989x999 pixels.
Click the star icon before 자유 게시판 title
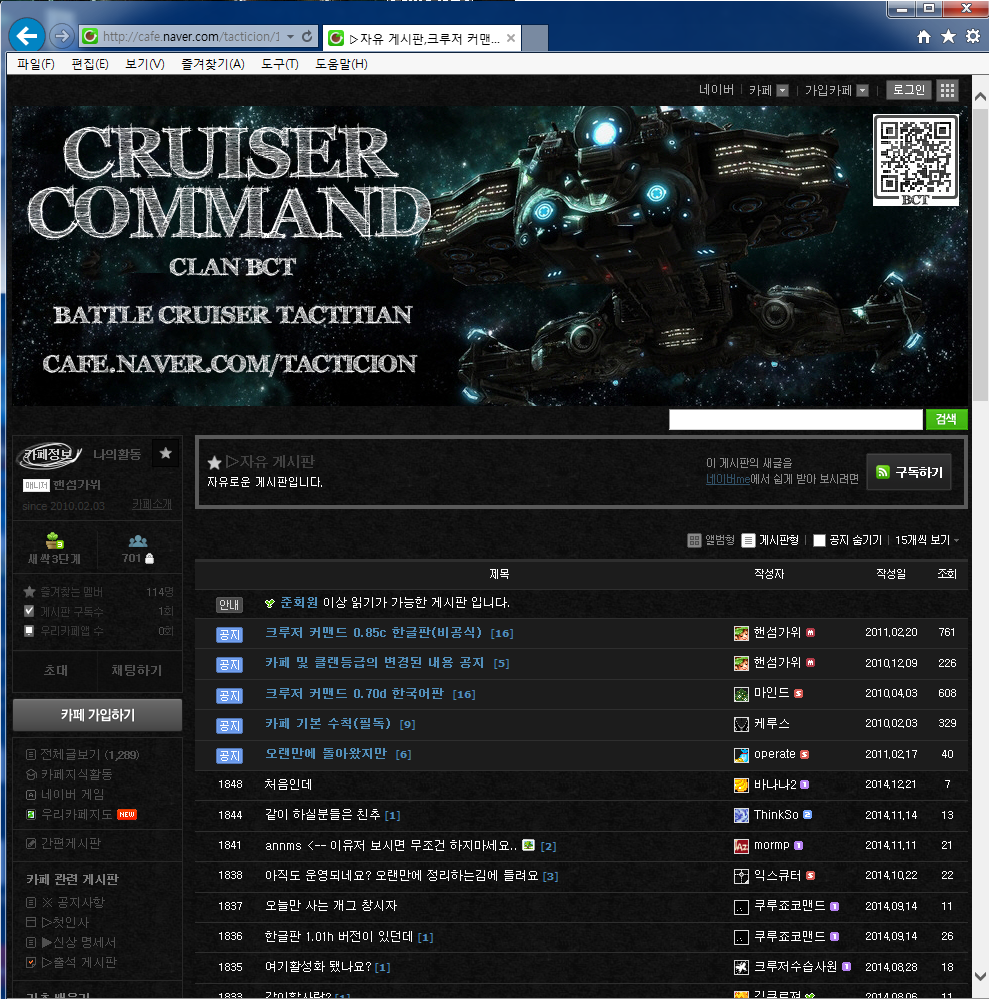[215, 463]
